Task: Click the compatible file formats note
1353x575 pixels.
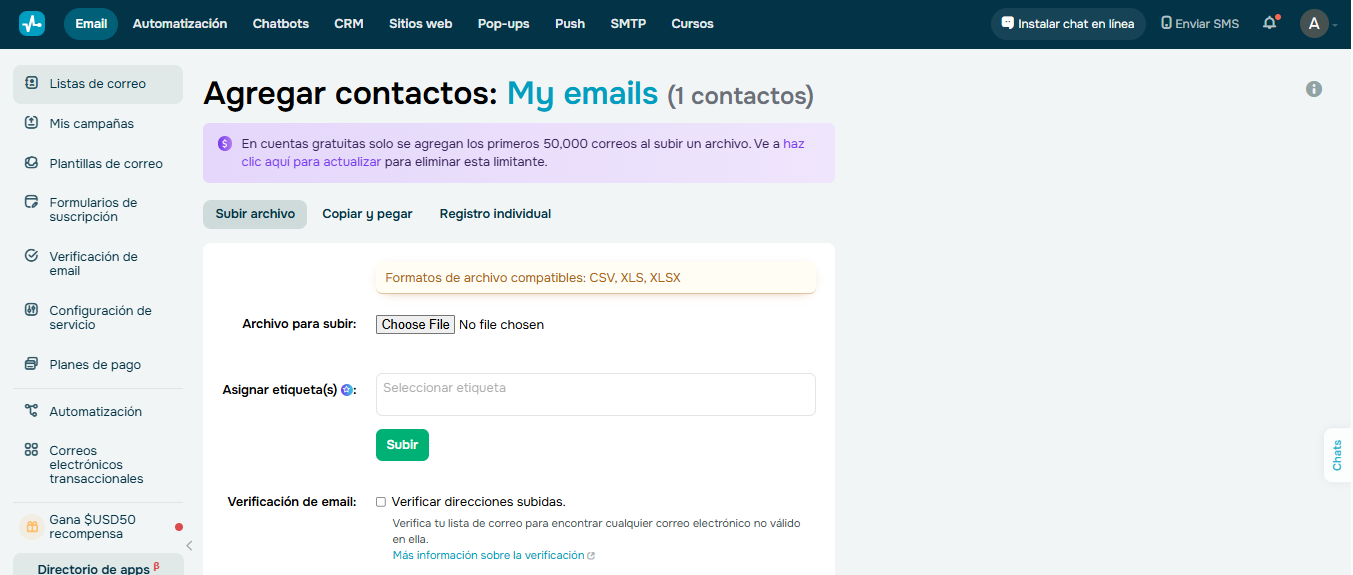Action: (x=596, y=278)
